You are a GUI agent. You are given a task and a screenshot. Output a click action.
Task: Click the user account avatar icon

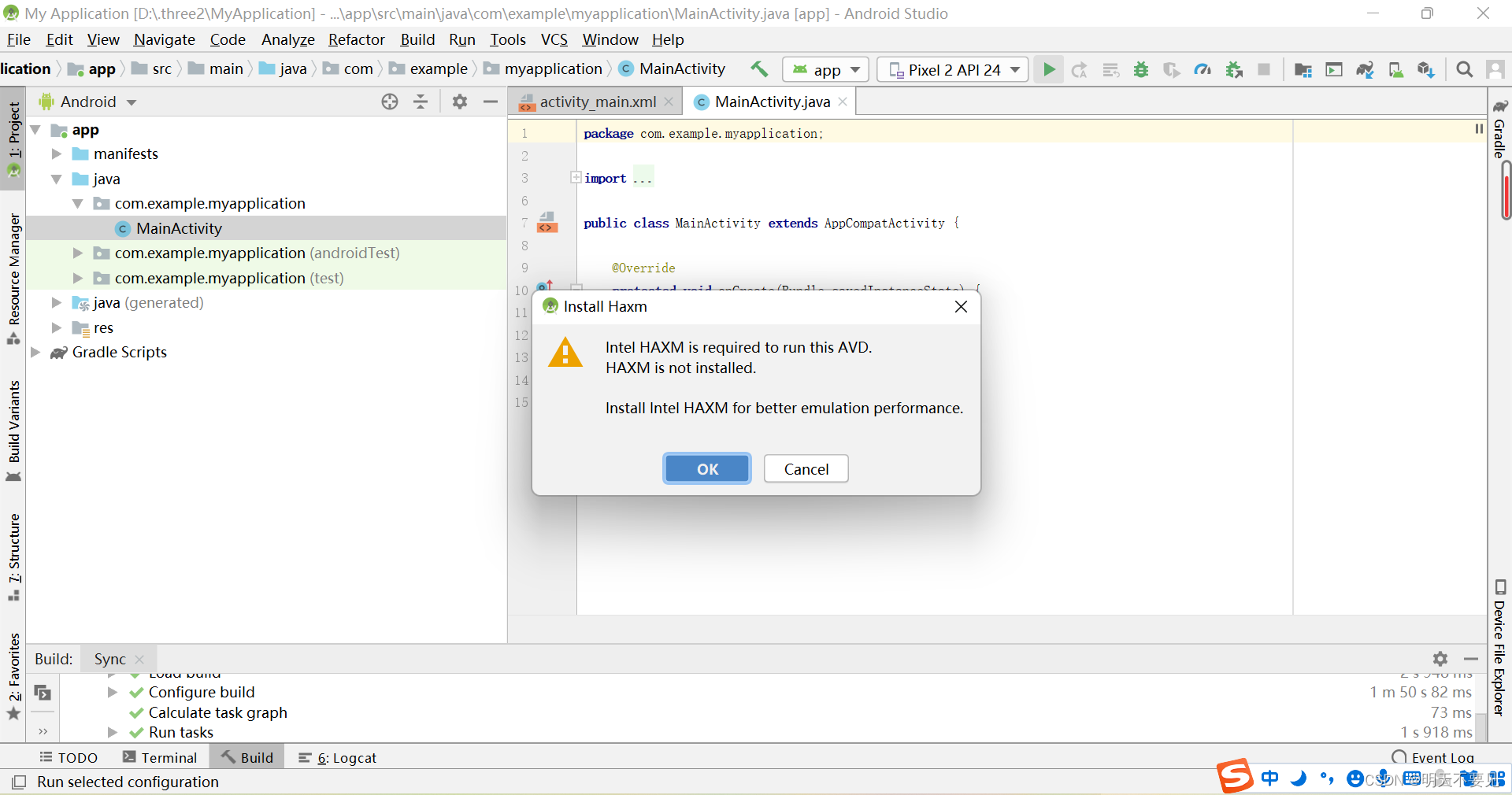(x=1495, y=69)
